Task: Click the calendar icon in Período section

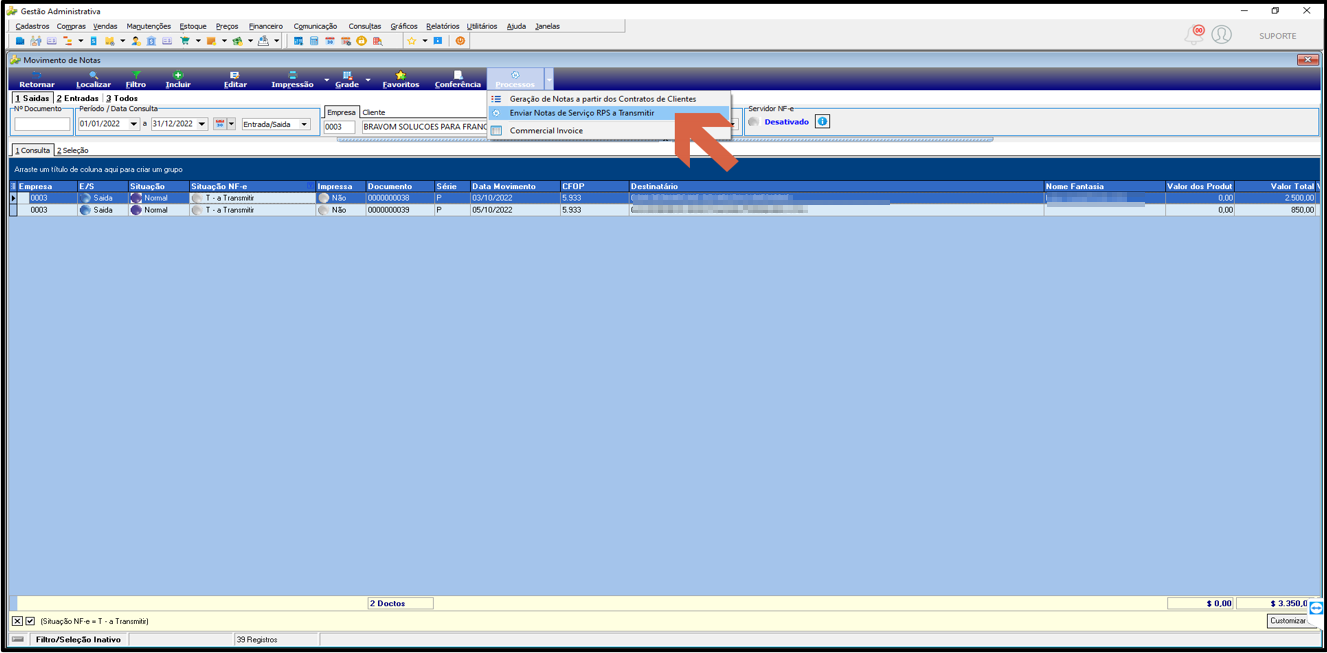Action: pos(220,124)
